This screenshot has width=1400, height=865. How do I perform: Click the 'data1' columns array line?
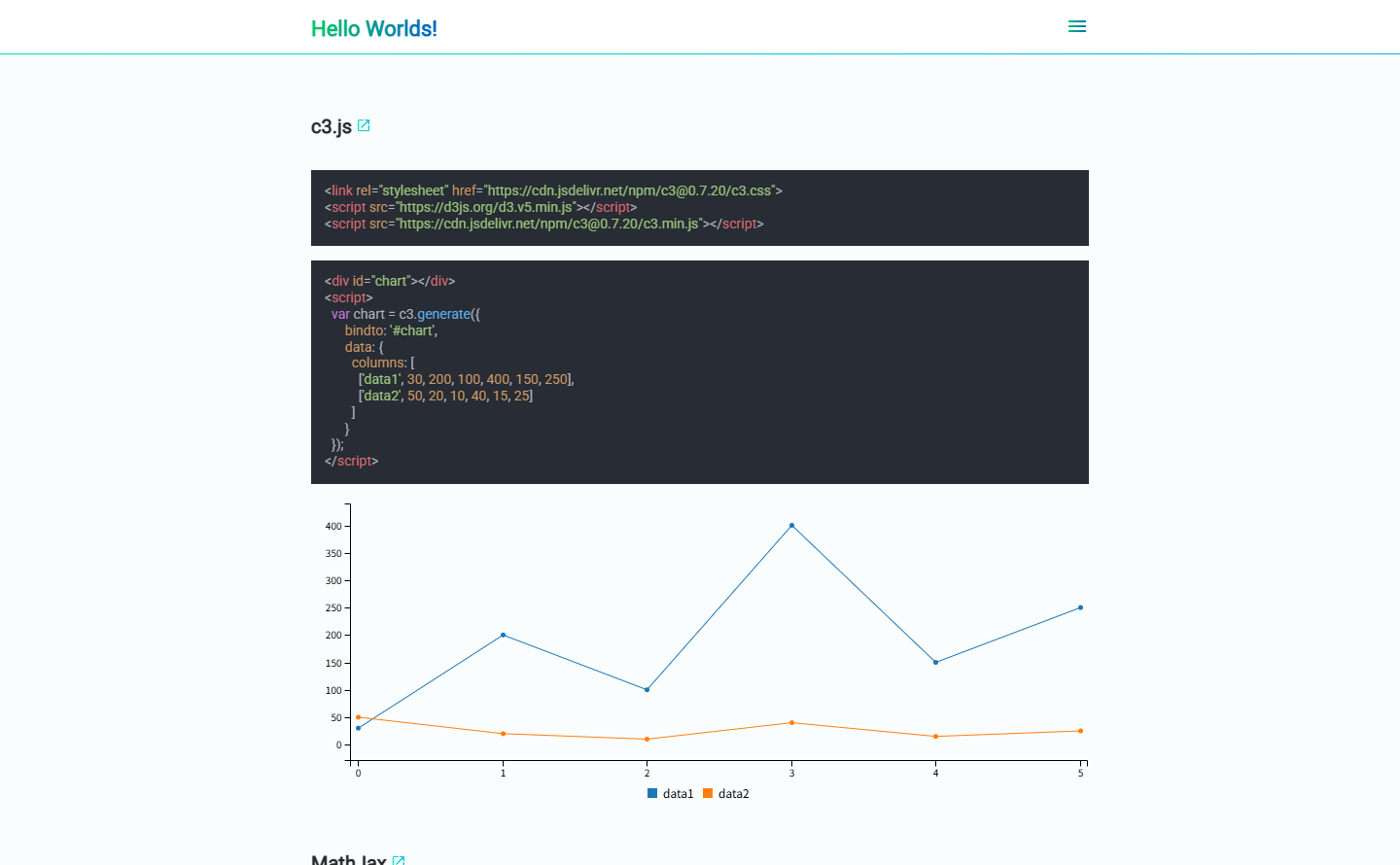tap(466, 379)
